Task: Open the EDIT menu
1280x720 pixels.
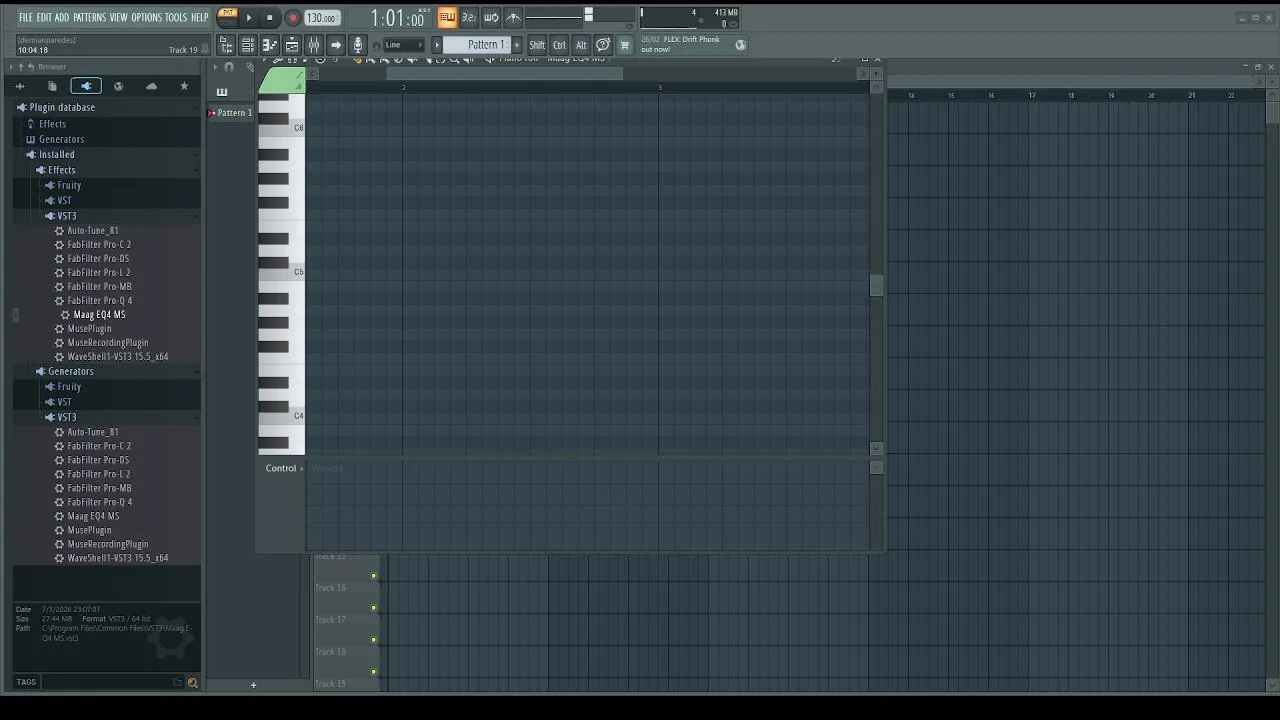Action: point(44,18)
